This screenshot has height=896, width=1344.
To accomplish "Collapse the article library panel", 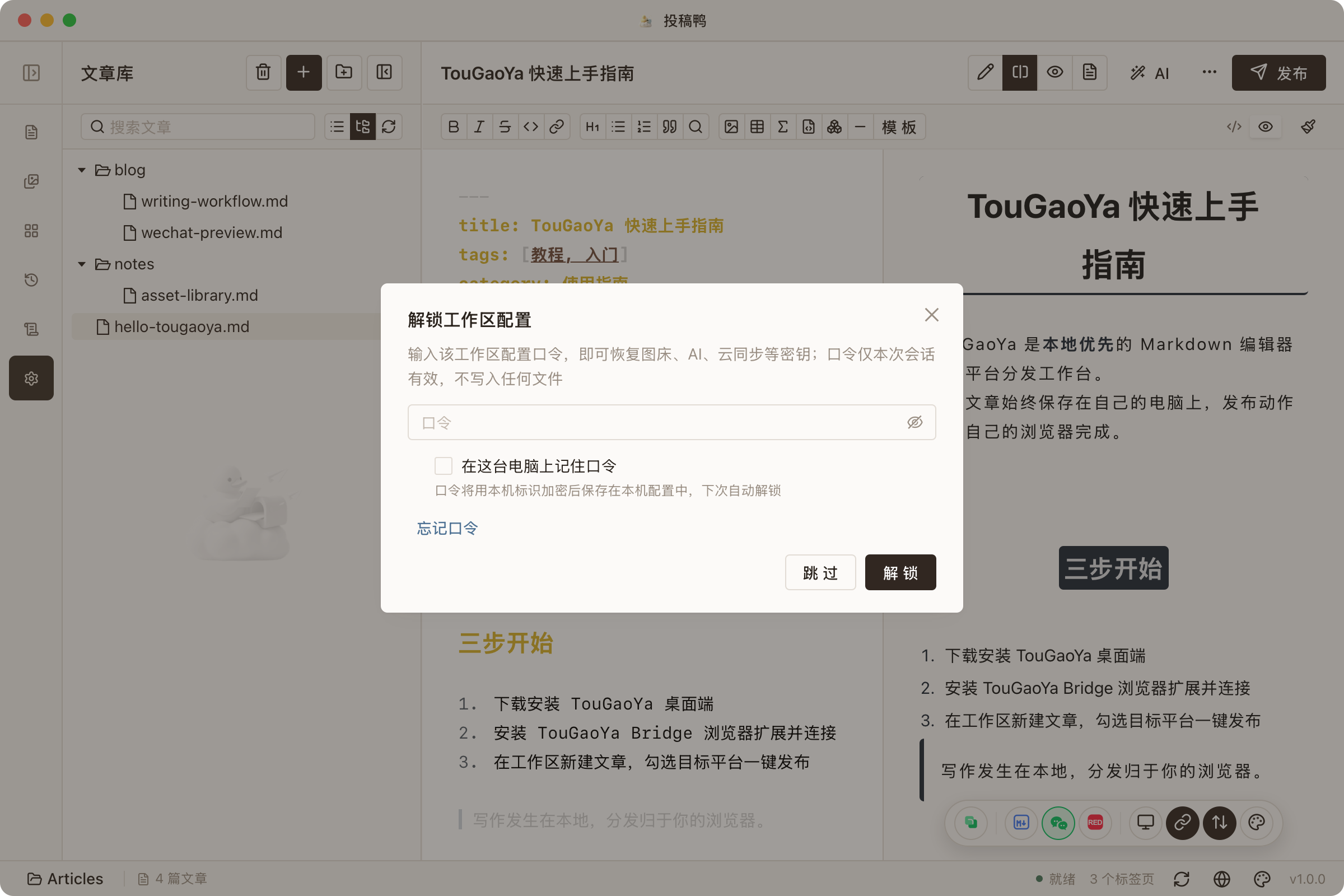I will [x=385, y=73].
